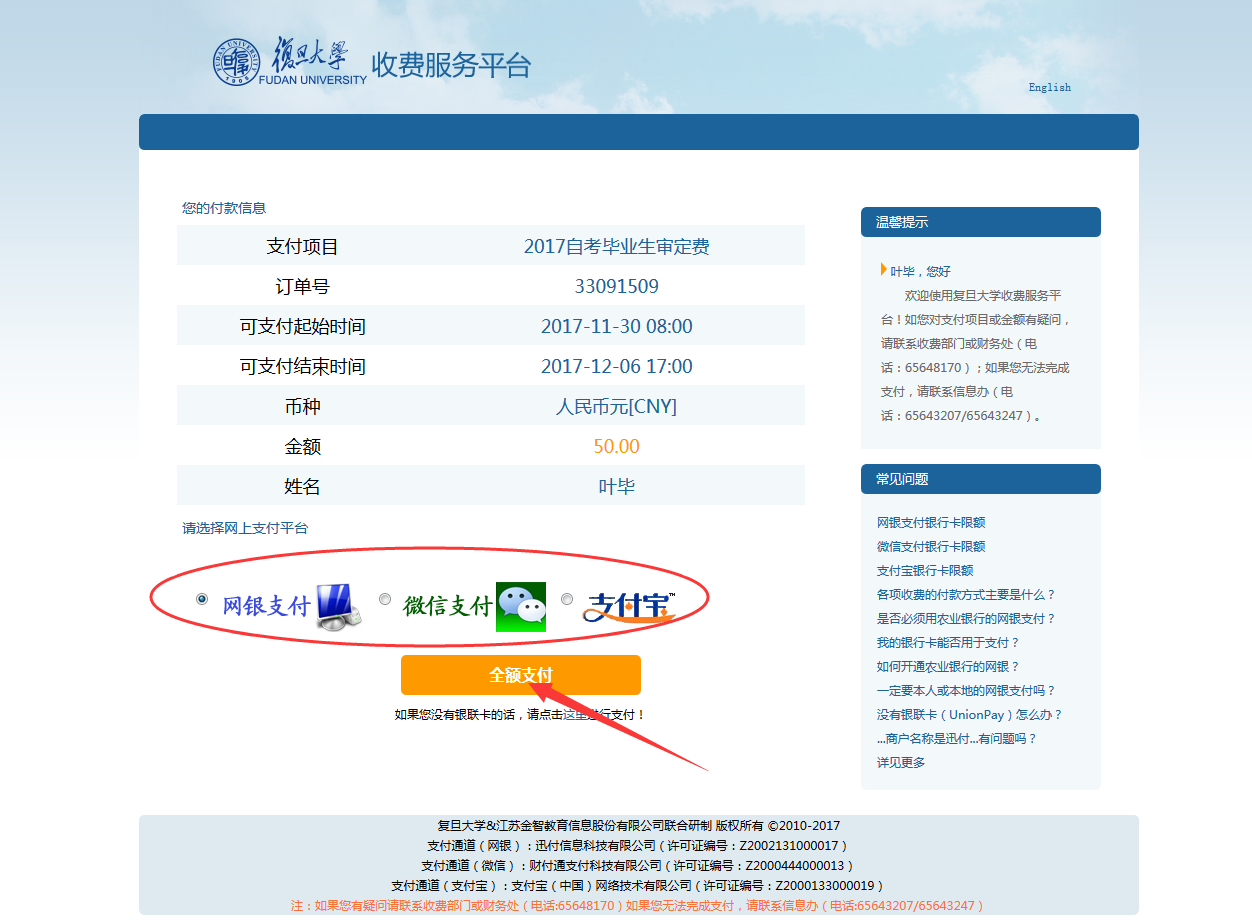This screenshot has width=1252, height=920.
Task: Click the orange arrow beside greeting
Action: [x=883, y=270]
